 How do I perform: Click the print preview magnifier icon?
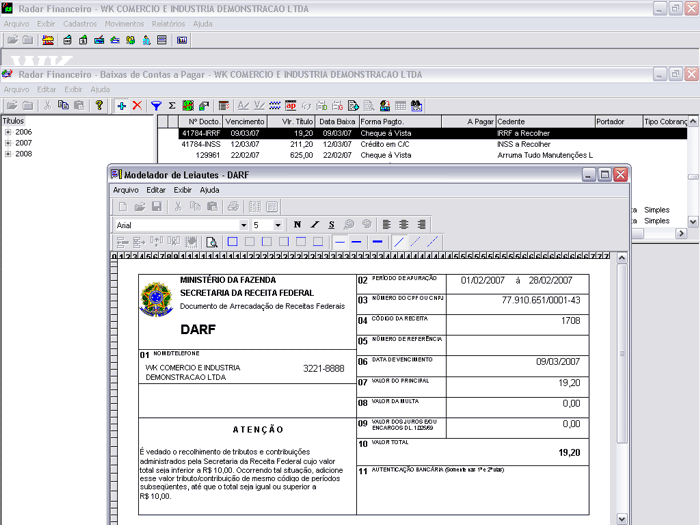(211, 242)
